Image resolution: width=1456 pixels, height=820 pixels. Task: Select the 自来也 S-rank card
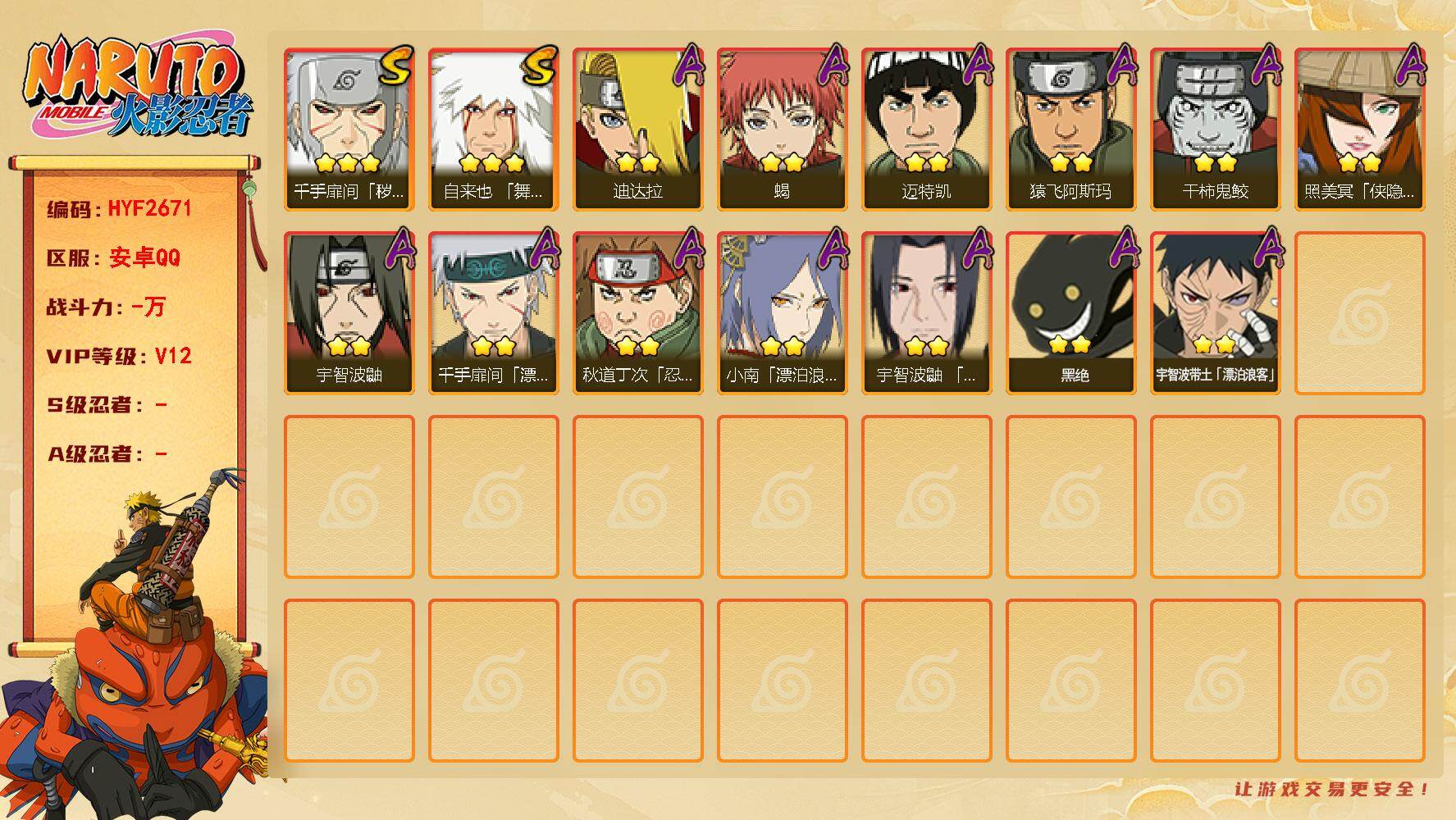pyautogui.click(x=493, y=130)
